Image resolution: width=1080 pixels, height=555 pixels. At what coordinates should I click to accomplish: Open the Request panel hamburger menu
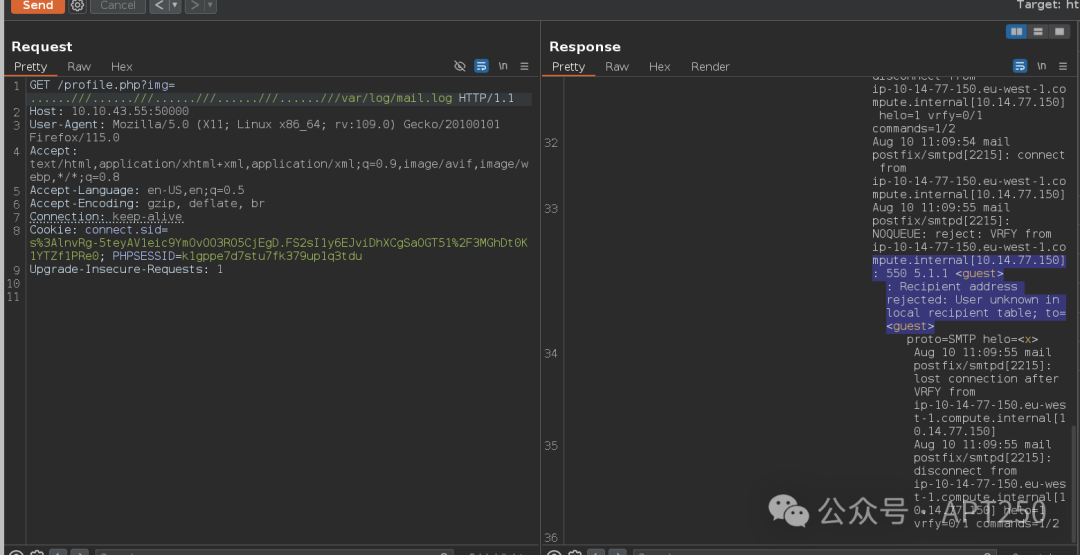(525, 66)
